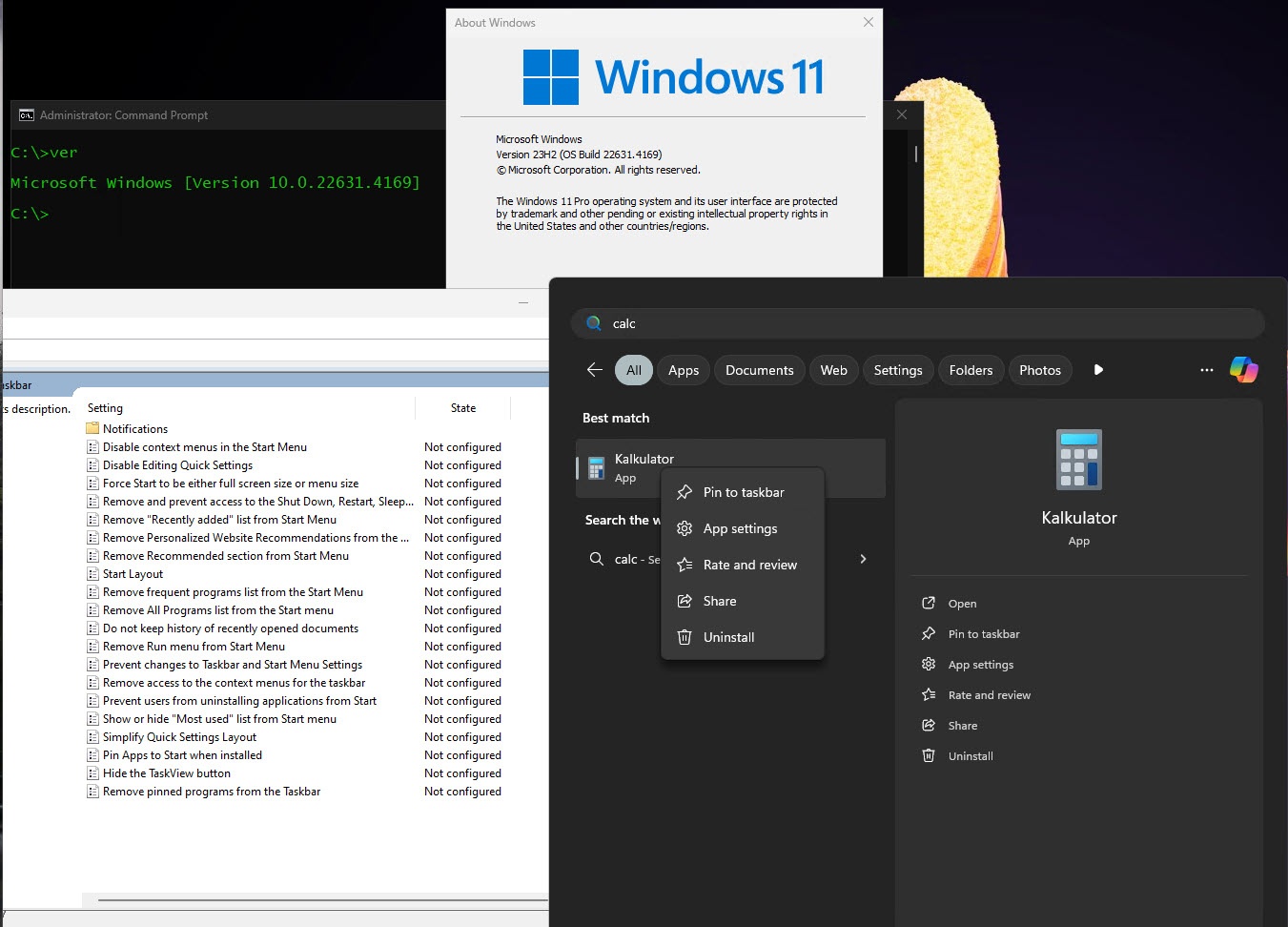The width and height of the screenshot is (1288, 927).
Task: Click the Command Prompt title bar icon
Action: pyautogui.click(x=27, y=115)
